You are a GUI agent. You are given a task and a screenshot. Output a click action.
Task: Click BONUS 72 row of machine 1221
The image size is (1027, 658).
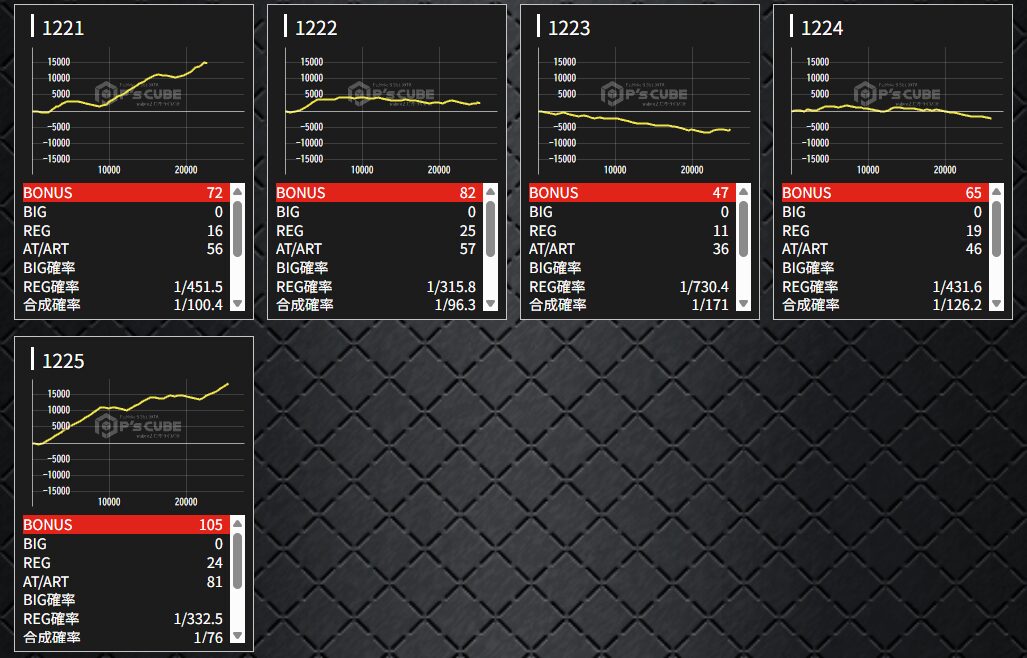pos(126,192)
